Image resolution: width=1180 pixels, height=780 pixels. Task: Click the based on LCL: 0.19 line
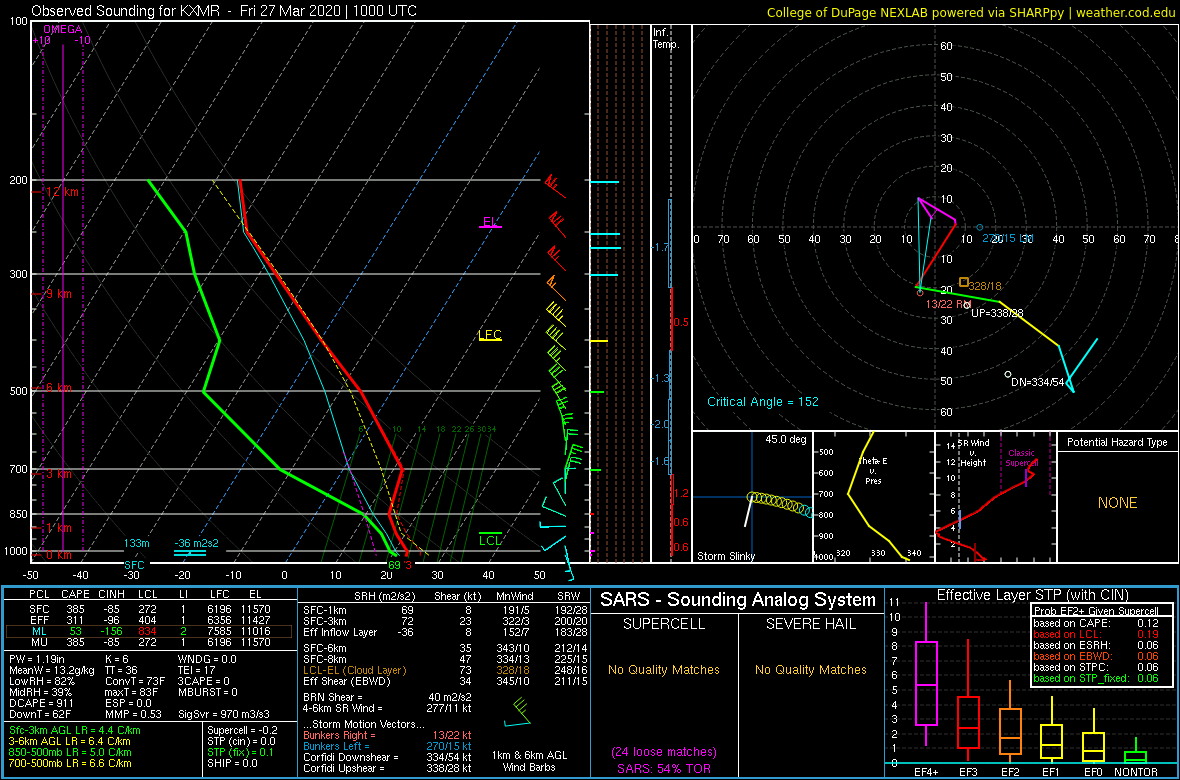(1096, 634)
